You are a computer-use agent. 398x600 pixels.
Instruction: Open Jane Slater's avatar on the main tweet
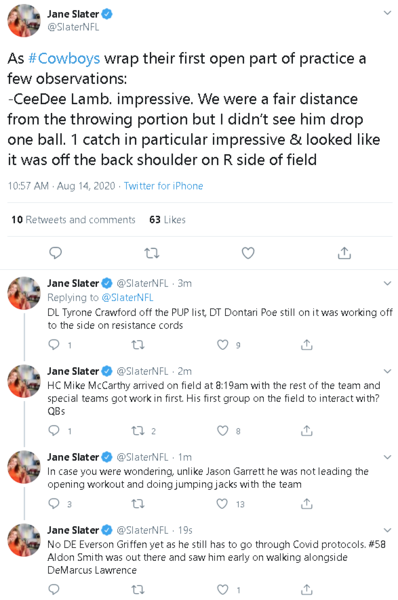point(24,20)
